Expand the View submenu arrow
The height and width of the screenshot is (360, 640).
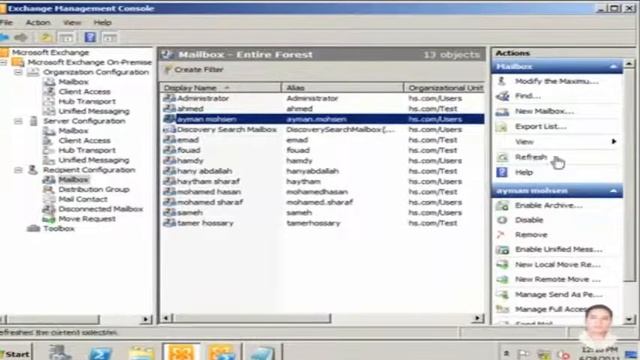[x=614, y=142]
